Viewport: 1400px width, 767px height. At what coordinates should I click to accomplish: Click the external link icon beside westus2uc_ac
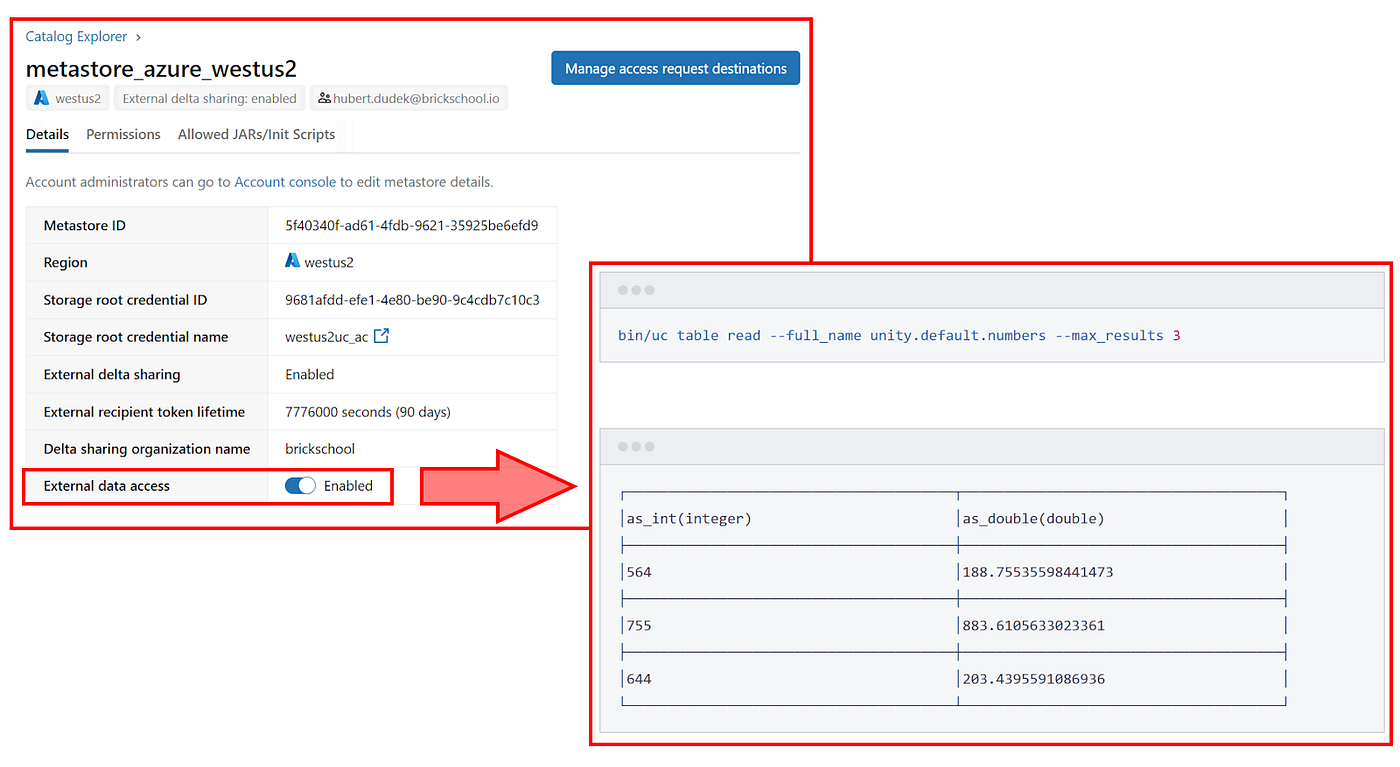381,336
